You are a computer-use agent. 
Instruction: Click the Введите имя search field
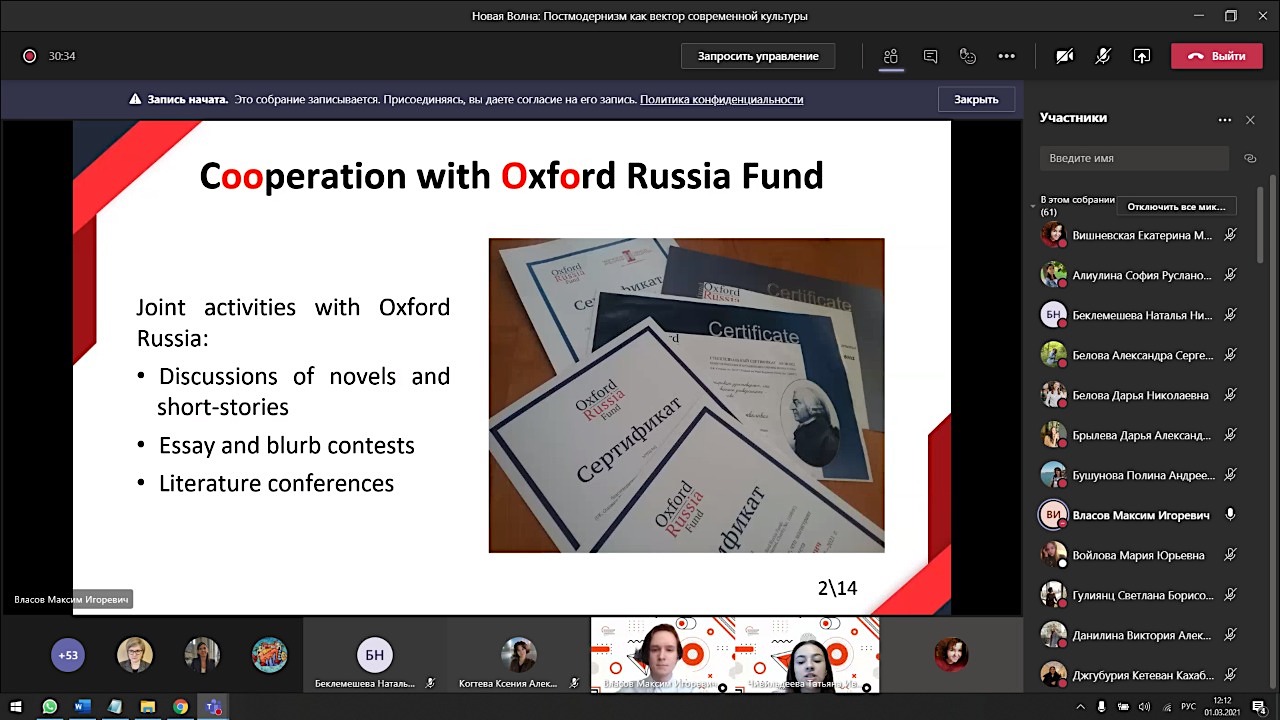point(1133,158)
